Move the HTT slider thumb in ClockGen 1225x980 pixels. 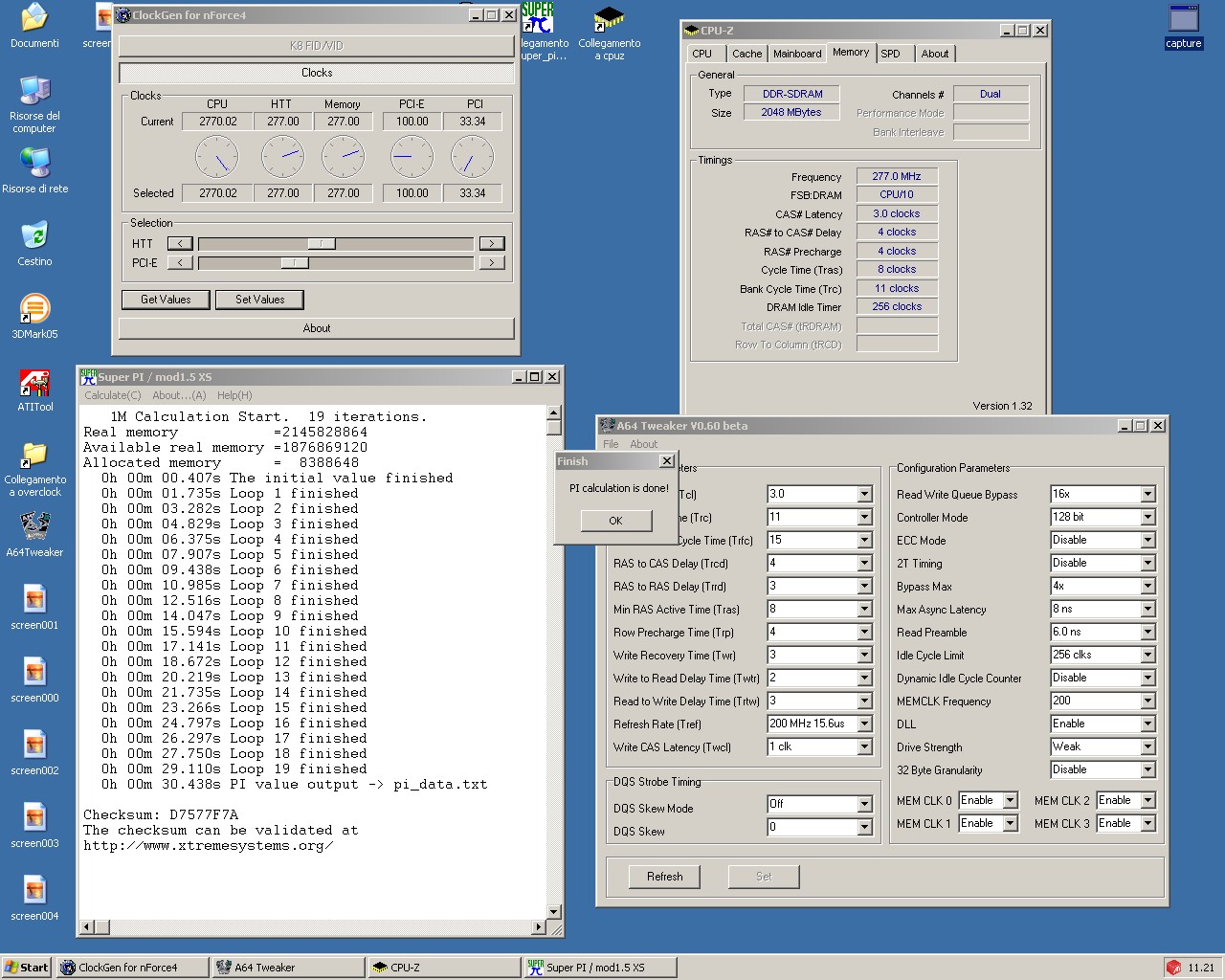[322, 244]
